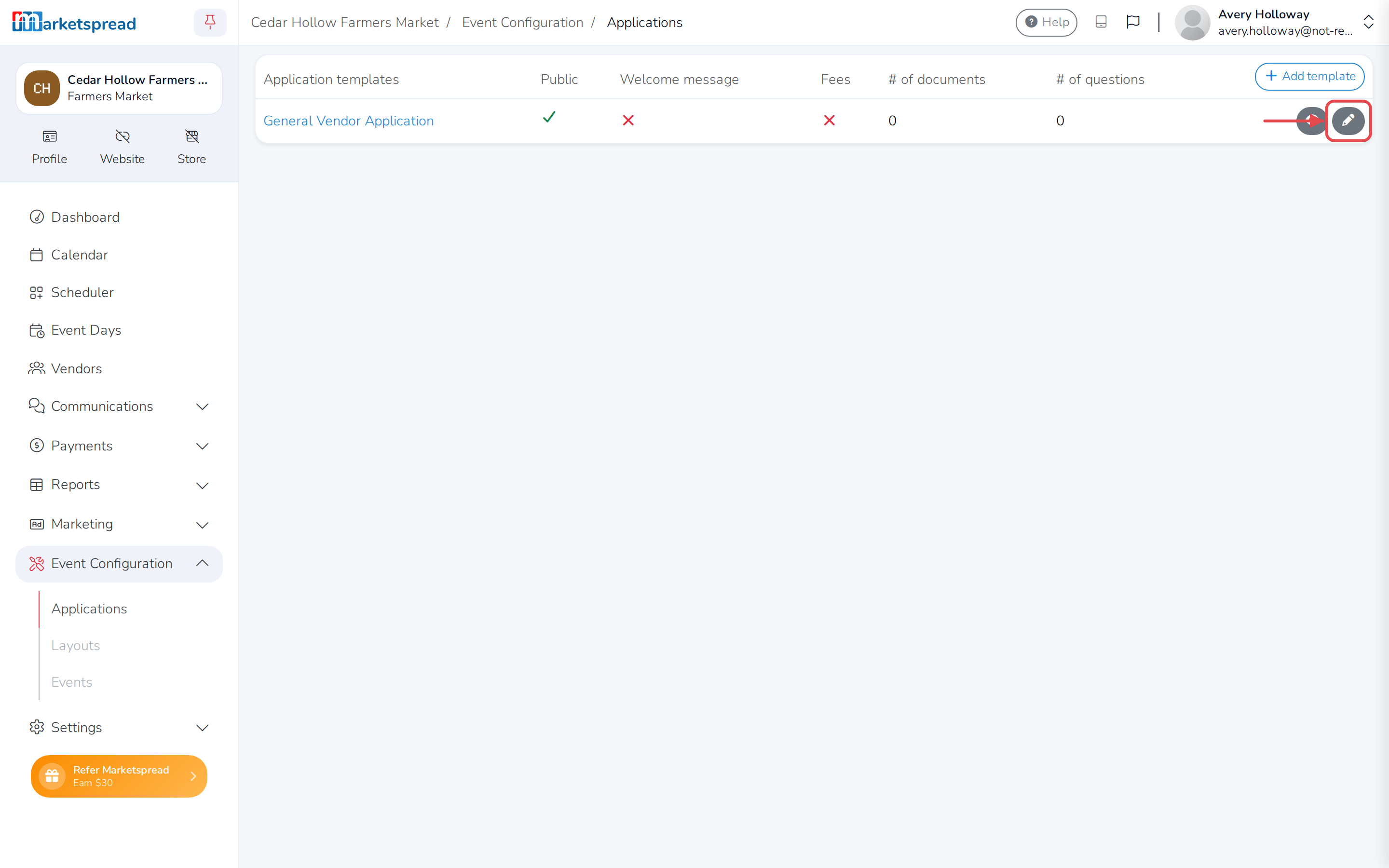Click the Refer Marketspread banner
The width and height of the screenshot is (1389, 868).
coord(119,776)
